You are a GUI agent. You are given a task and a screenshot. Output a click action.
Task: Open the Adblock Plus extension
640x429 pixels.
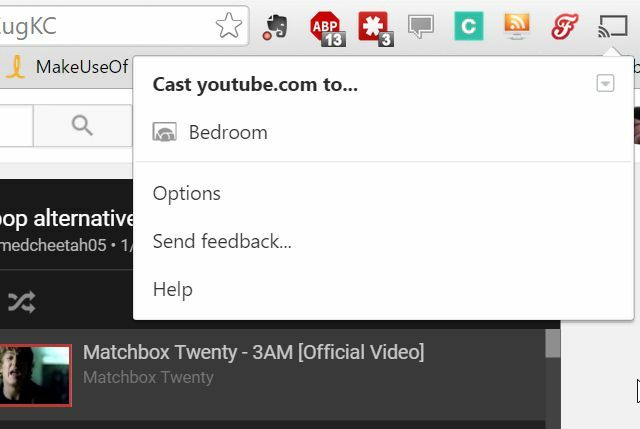pos(327,29)
